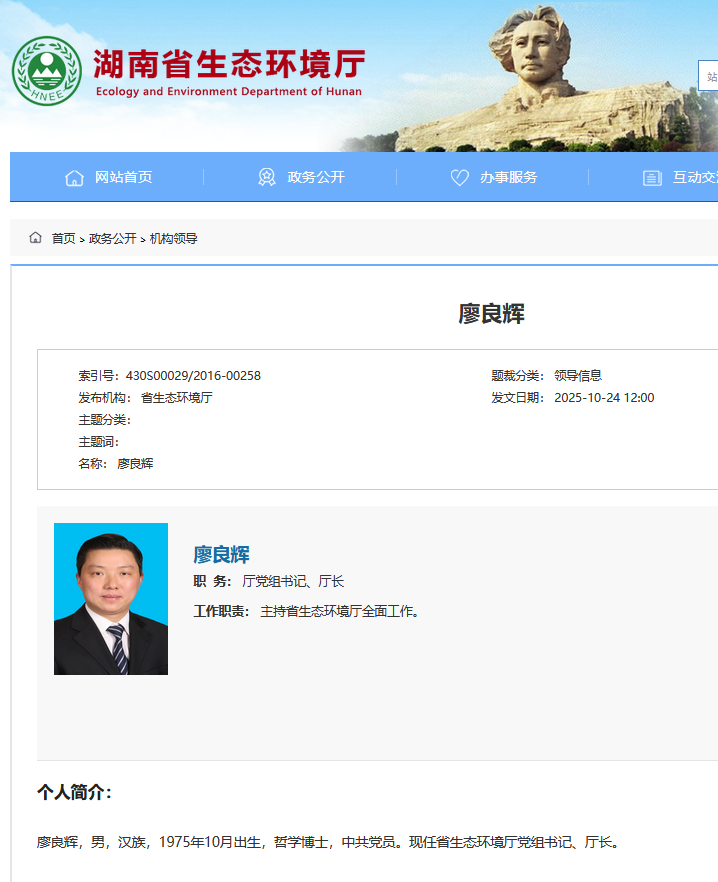Click the small home icon in breadcrumb
The width and height of the screenshot is (718, 882).
(36, 238)
